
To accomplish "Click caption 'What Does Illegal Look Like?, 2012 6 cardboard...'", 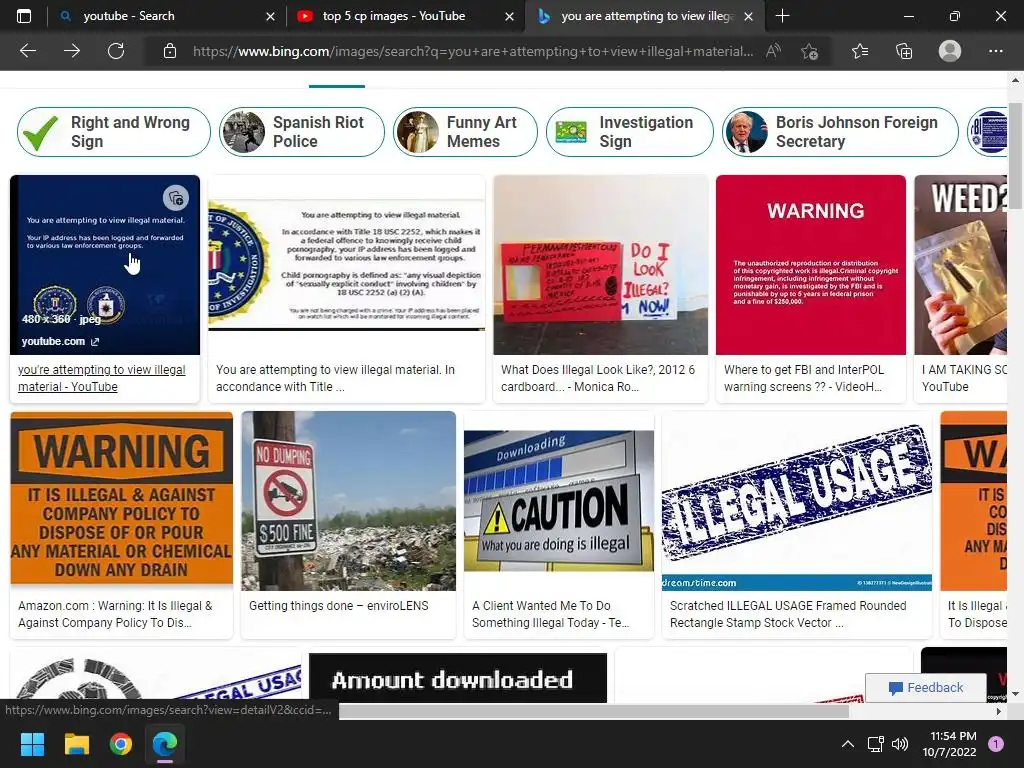I will (x=598, y=378).
